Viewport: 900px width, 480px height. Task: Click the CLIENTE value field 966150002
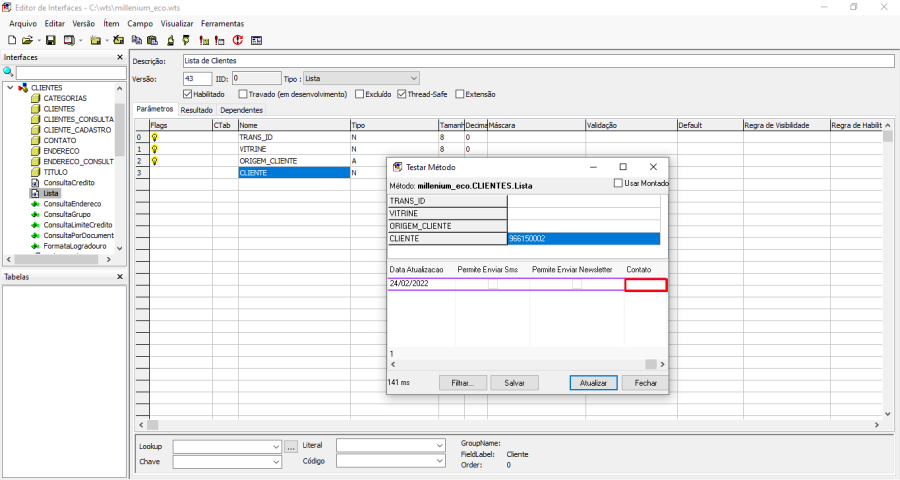pyautogui.click(x=584, y=238)
